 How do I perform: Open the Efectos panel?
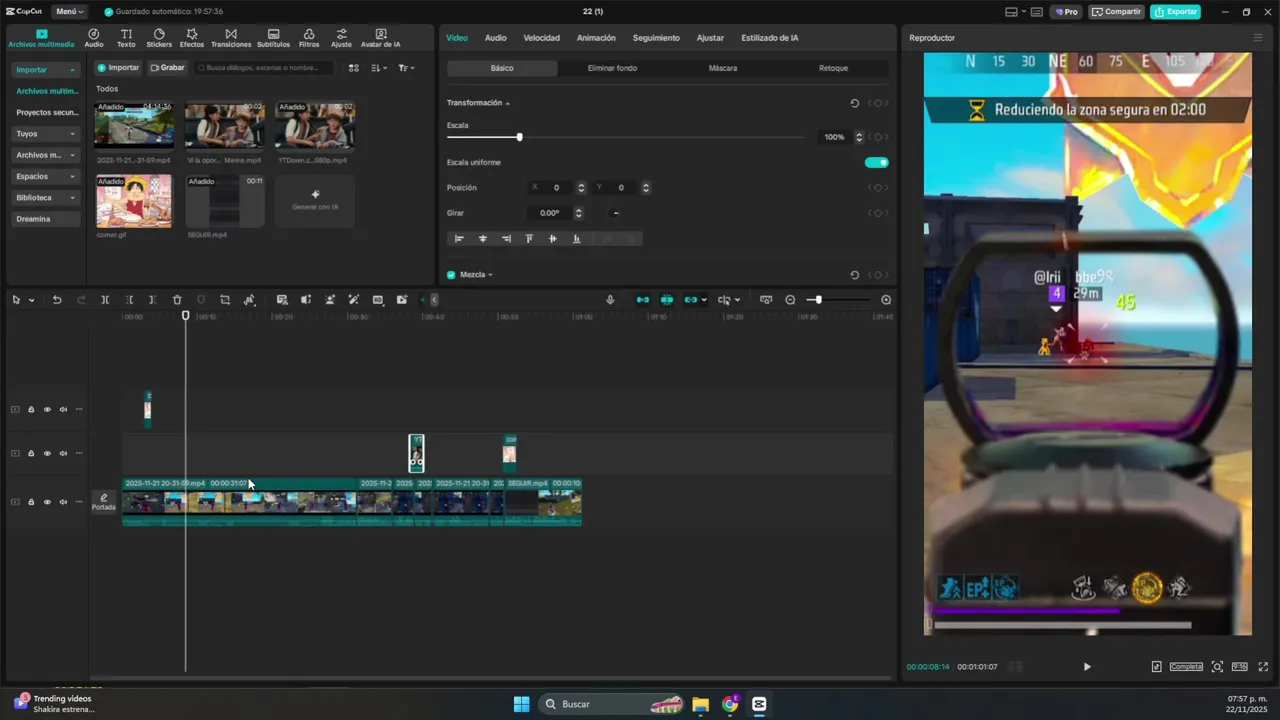[x=192, y=38]
